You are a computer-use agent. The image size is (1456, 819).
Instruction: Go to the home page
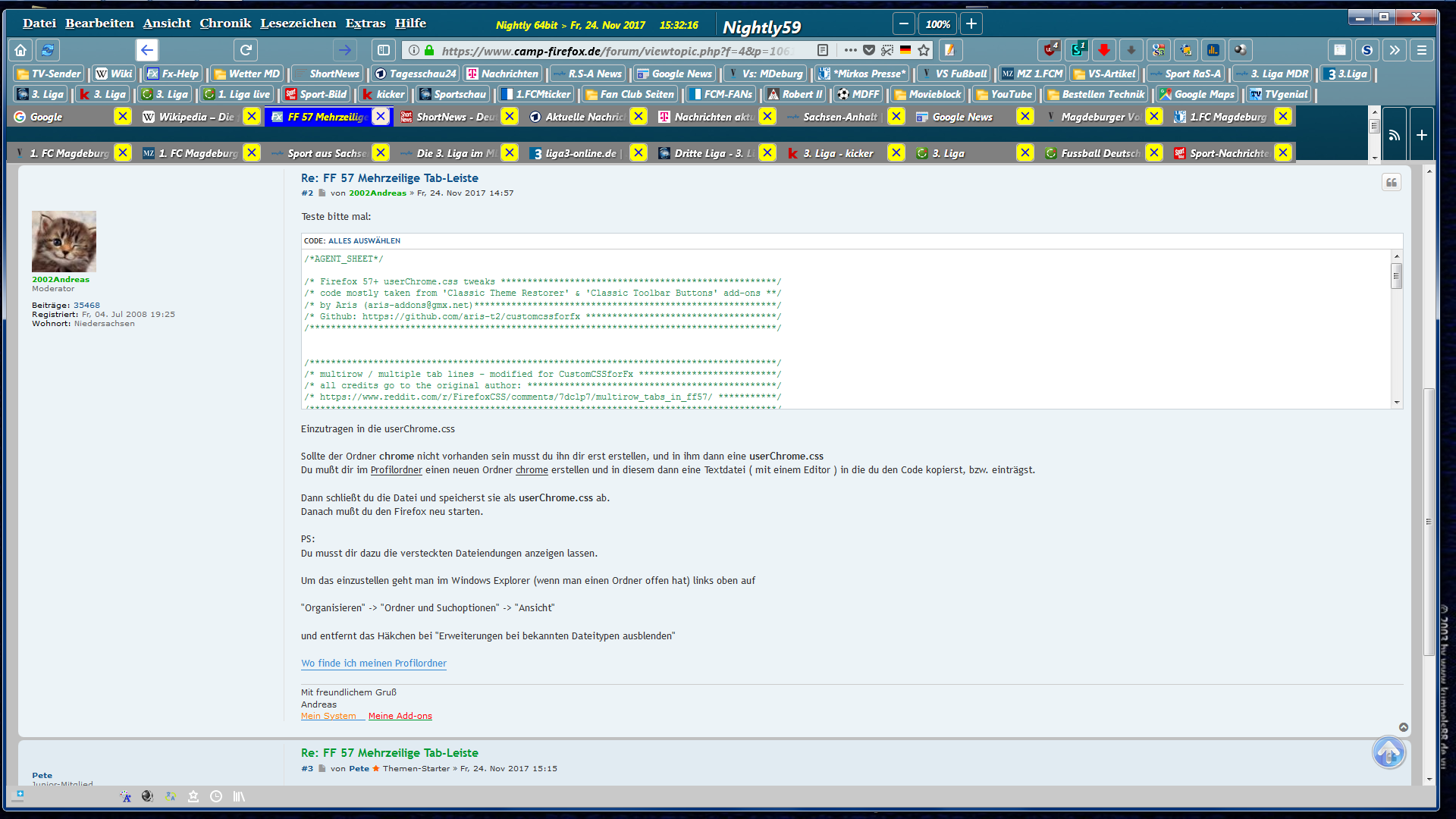coord(20,50)
